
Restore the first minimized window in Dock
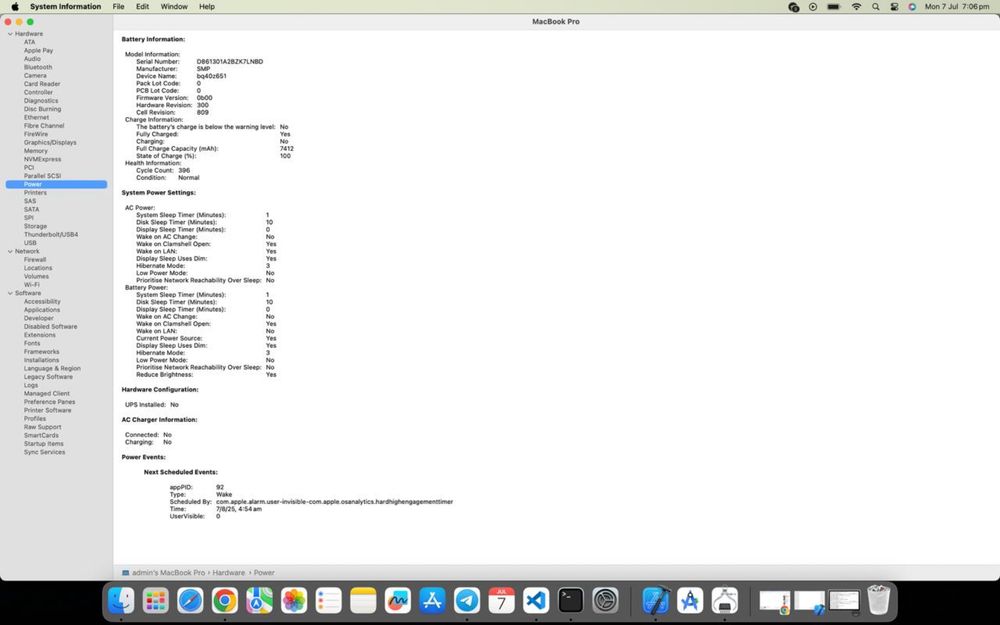[774, 601]
